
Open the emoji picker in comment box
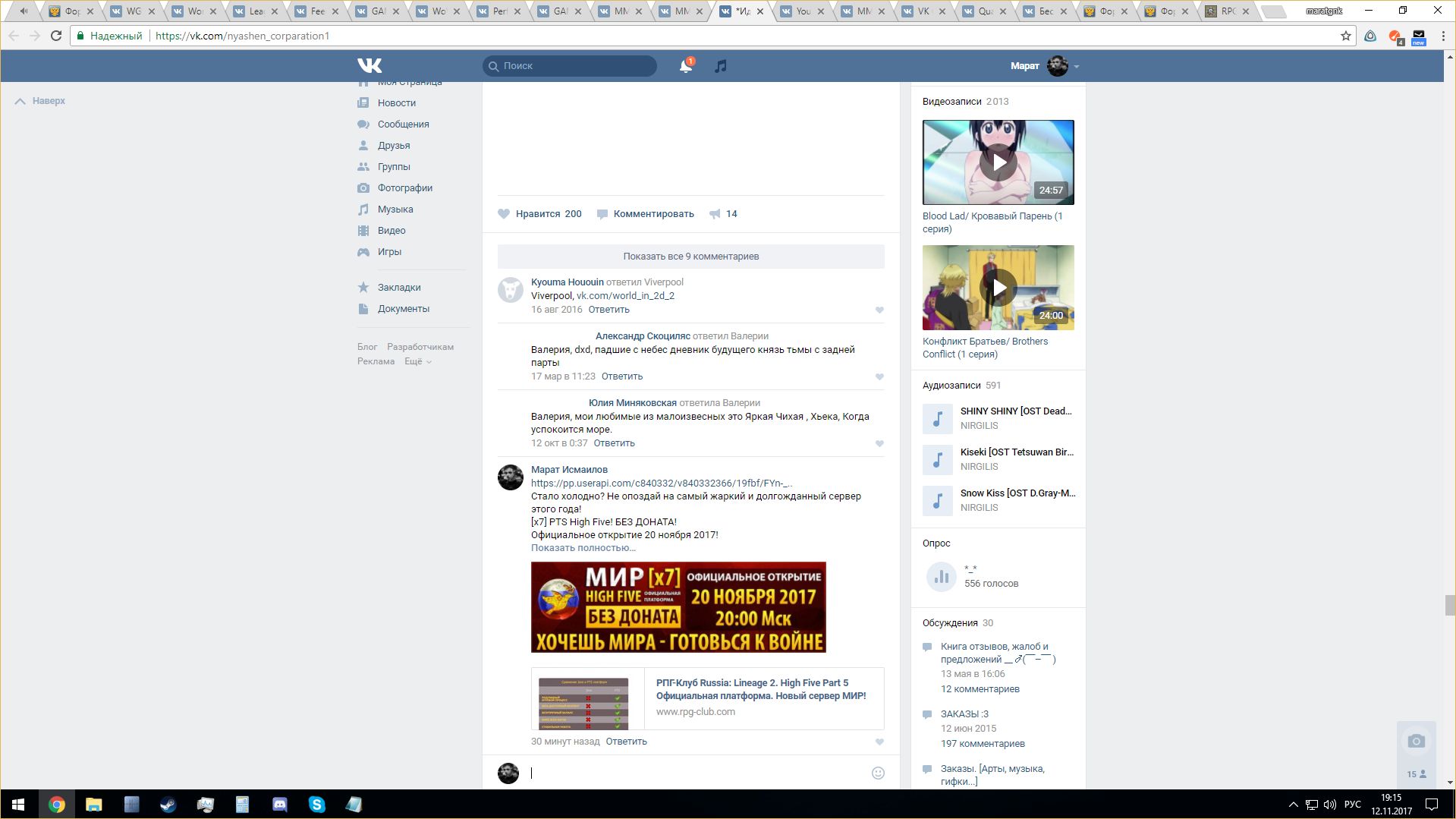[878, 773]
